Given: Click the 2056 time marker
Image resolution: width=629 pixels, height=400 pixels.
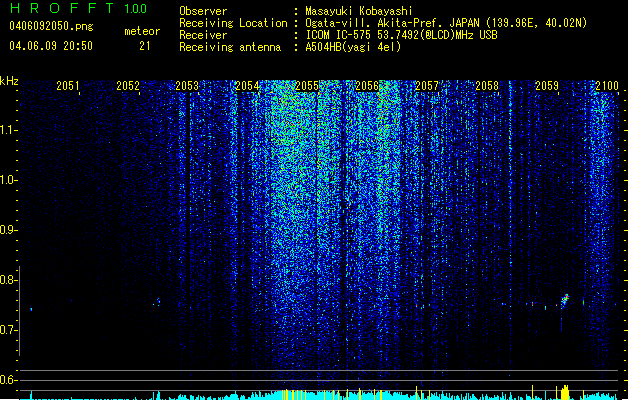Looking at the screenshot, I should pos(367,86).
